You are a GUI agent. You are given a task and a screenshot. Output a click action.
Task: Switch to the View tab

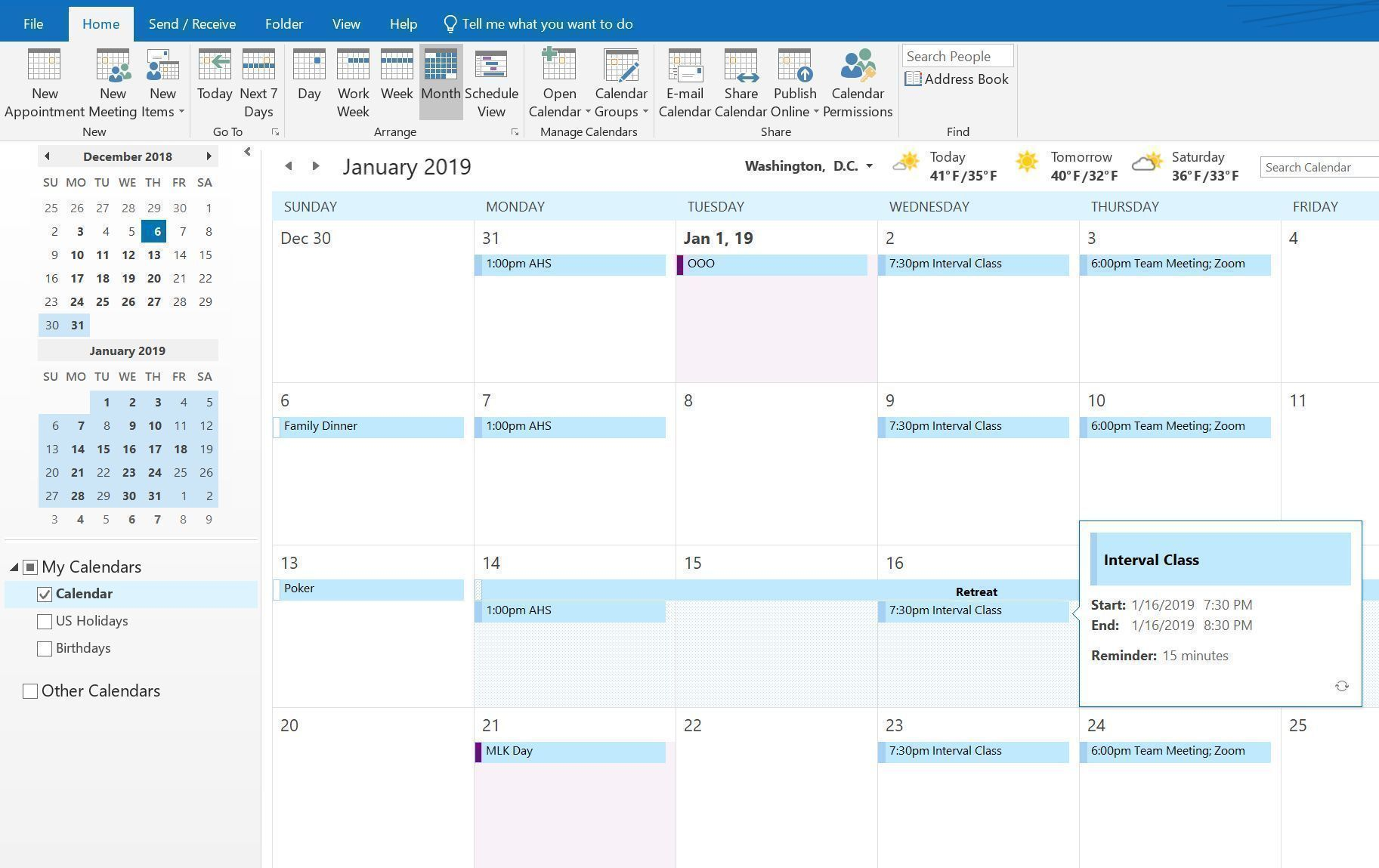345,24
